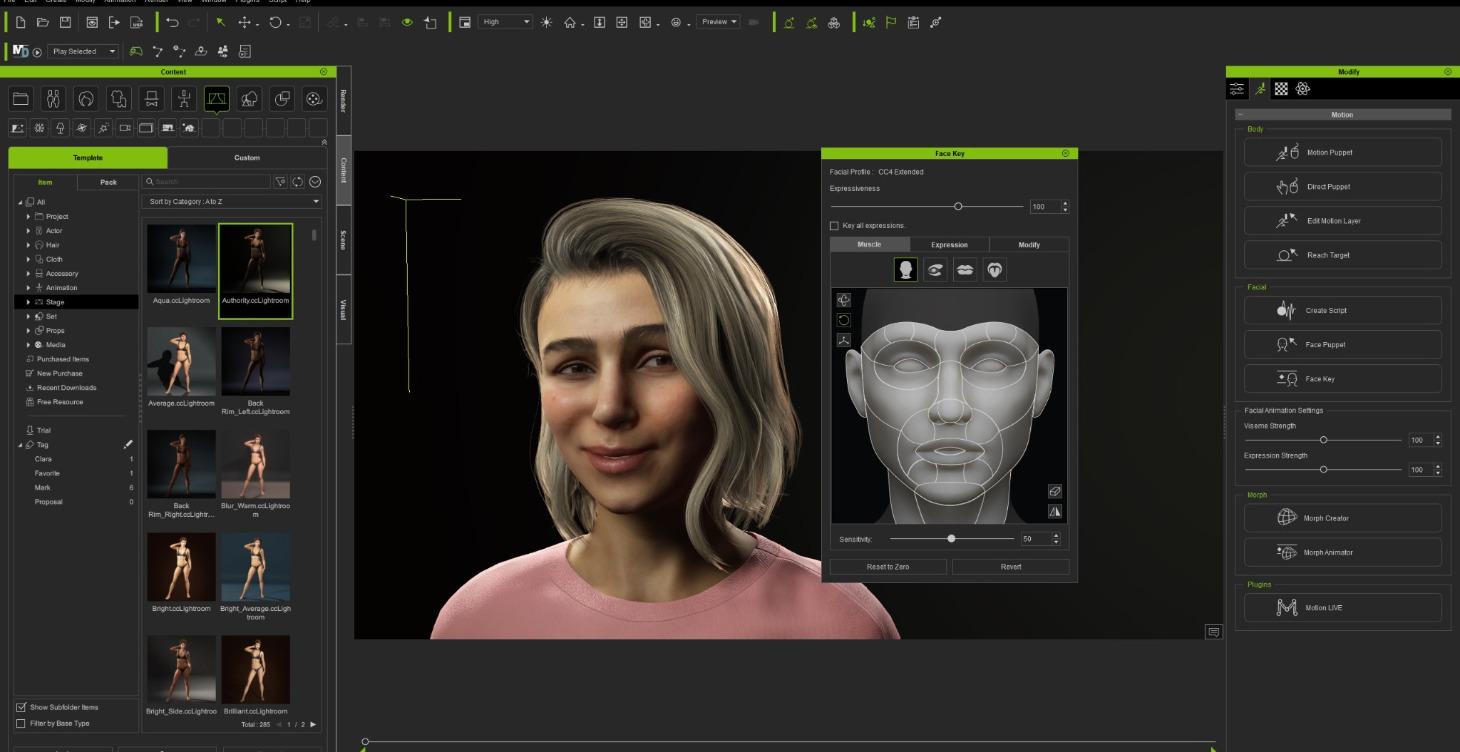The image size is (1460, 752).
Task: Launch Motion LIVE plugin
Action: point(1342,607)
